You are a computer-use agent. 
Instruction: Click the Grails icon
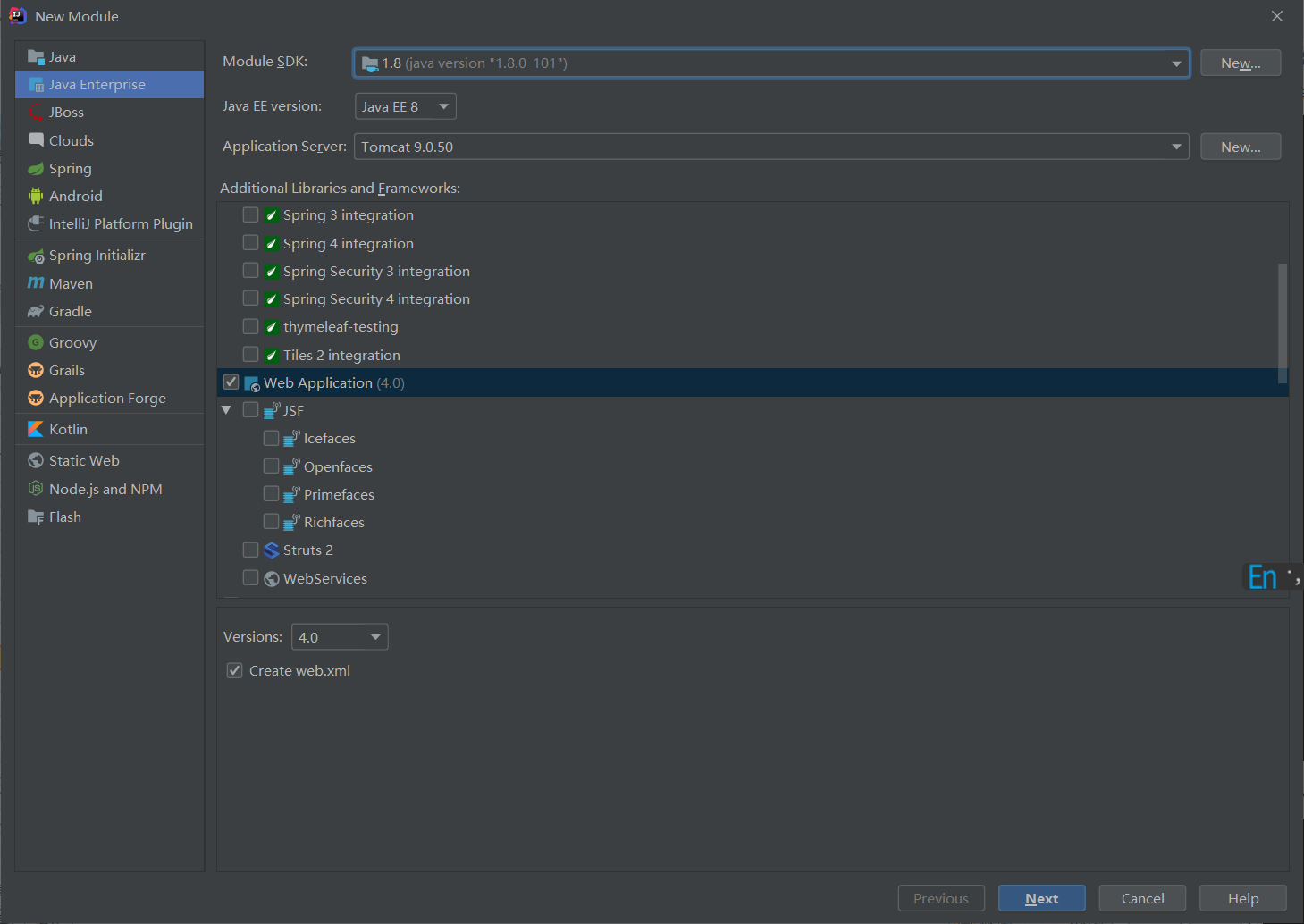[x=36, y=371]
